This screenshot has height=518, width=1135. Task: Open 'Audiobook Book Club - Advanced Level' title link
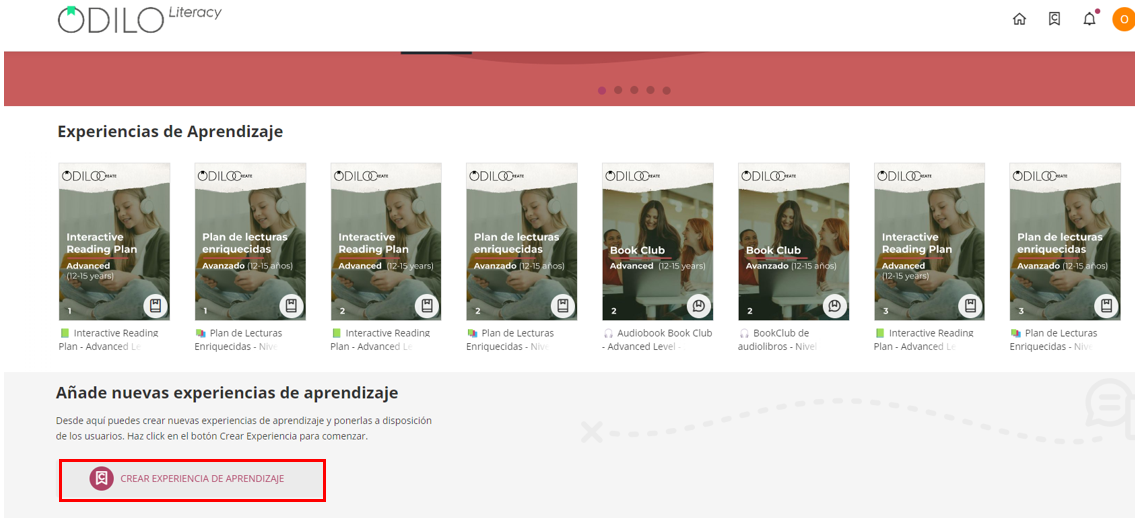tap(657, 339)
